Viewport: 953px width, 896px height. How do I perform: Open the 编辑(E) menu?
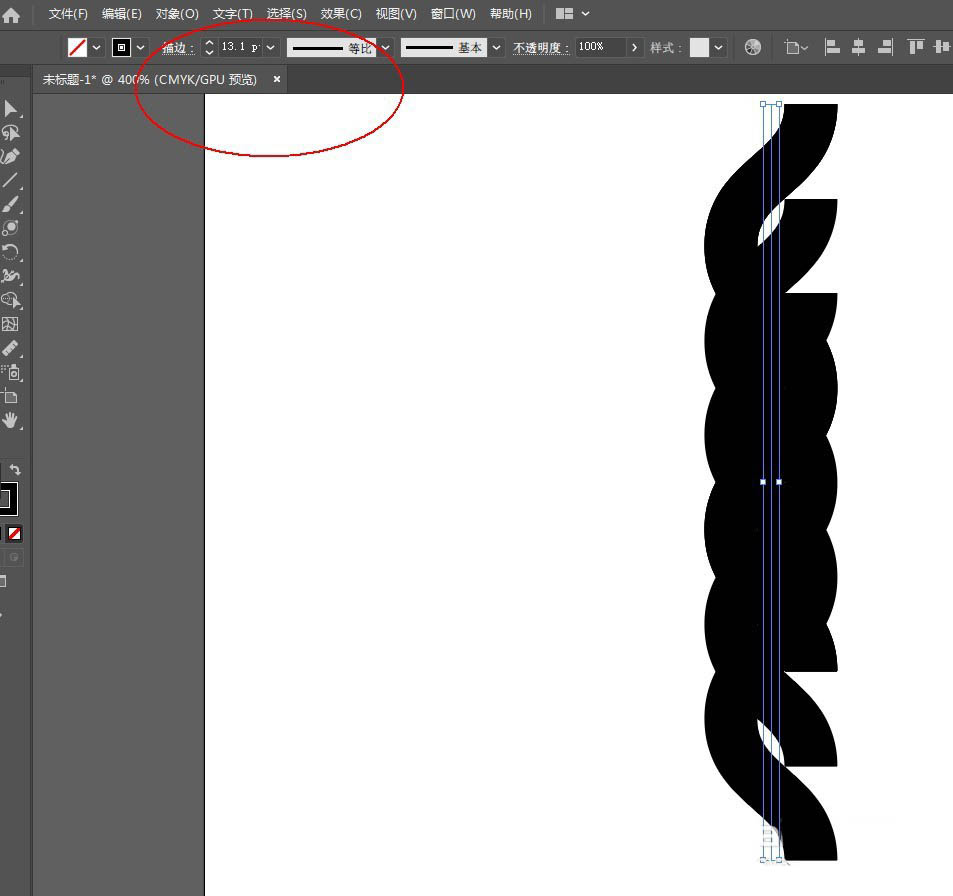(122, 13)
